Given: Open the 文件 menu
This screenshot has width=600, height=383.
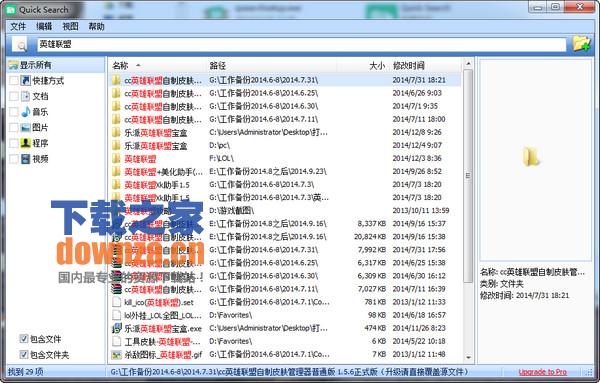Looking at the screenshot, I should (x=18, y=26).
